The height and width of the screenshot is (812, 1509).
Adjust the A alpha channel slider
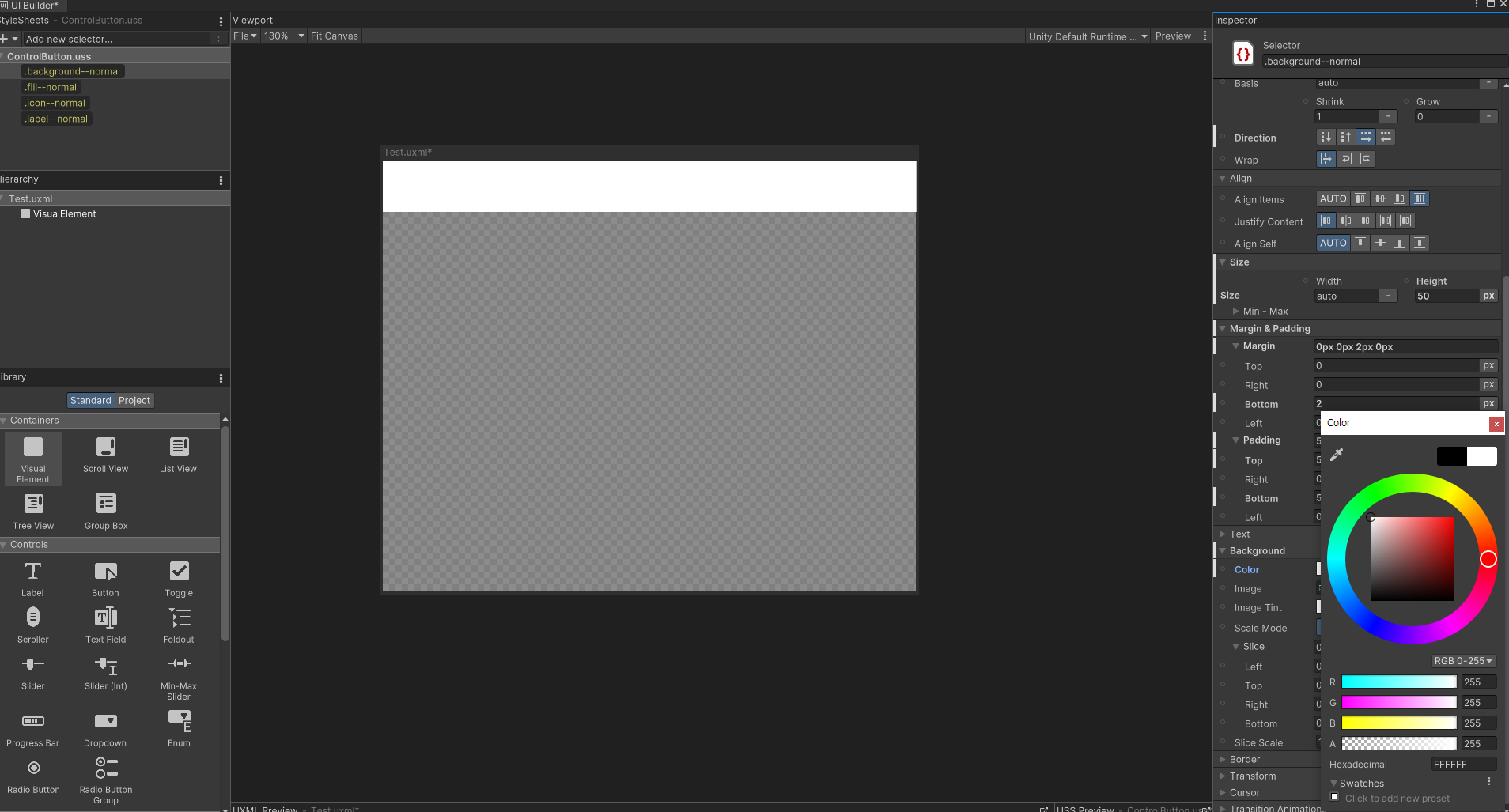[1399, 744]
